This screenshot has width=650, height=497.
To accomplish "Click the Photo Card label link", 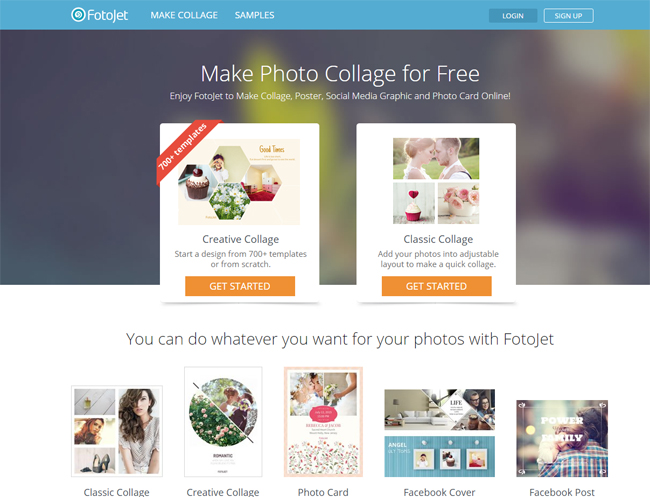I will (323, 492).
